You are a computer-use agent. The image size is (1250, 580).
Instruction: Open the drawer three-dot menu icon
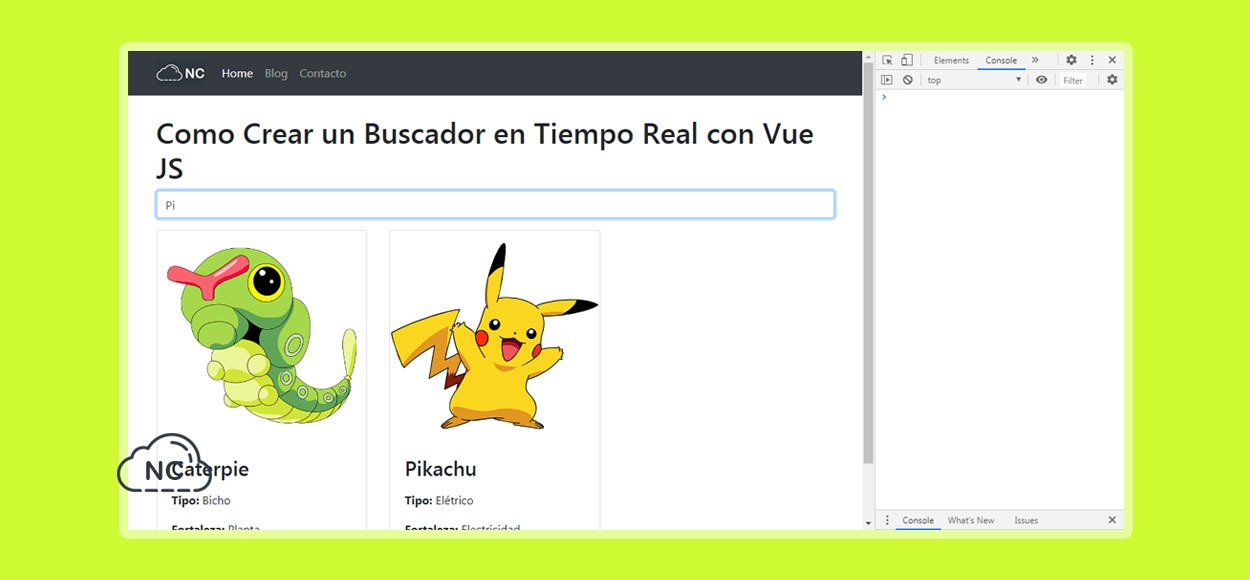point(887,520)
